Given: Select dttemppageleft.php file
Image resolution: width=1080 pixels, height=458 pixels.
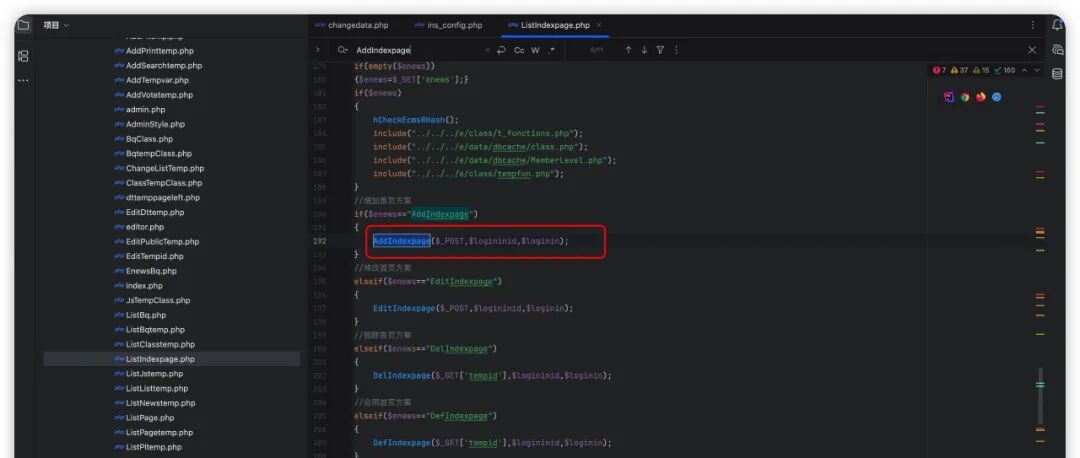Looking at the screenshot, I should [x=157, y=198].
